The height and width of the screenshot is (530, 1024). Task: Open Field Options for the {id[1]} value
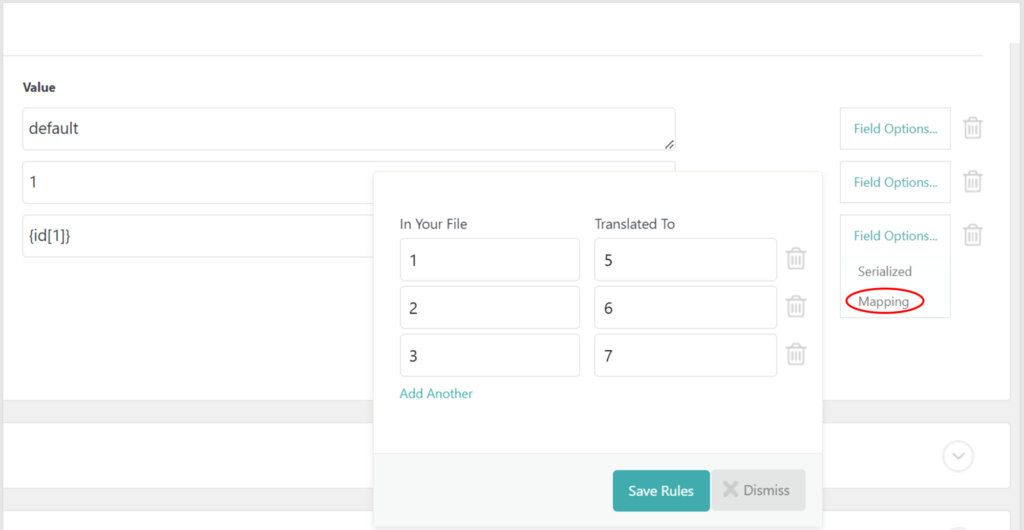895,236
